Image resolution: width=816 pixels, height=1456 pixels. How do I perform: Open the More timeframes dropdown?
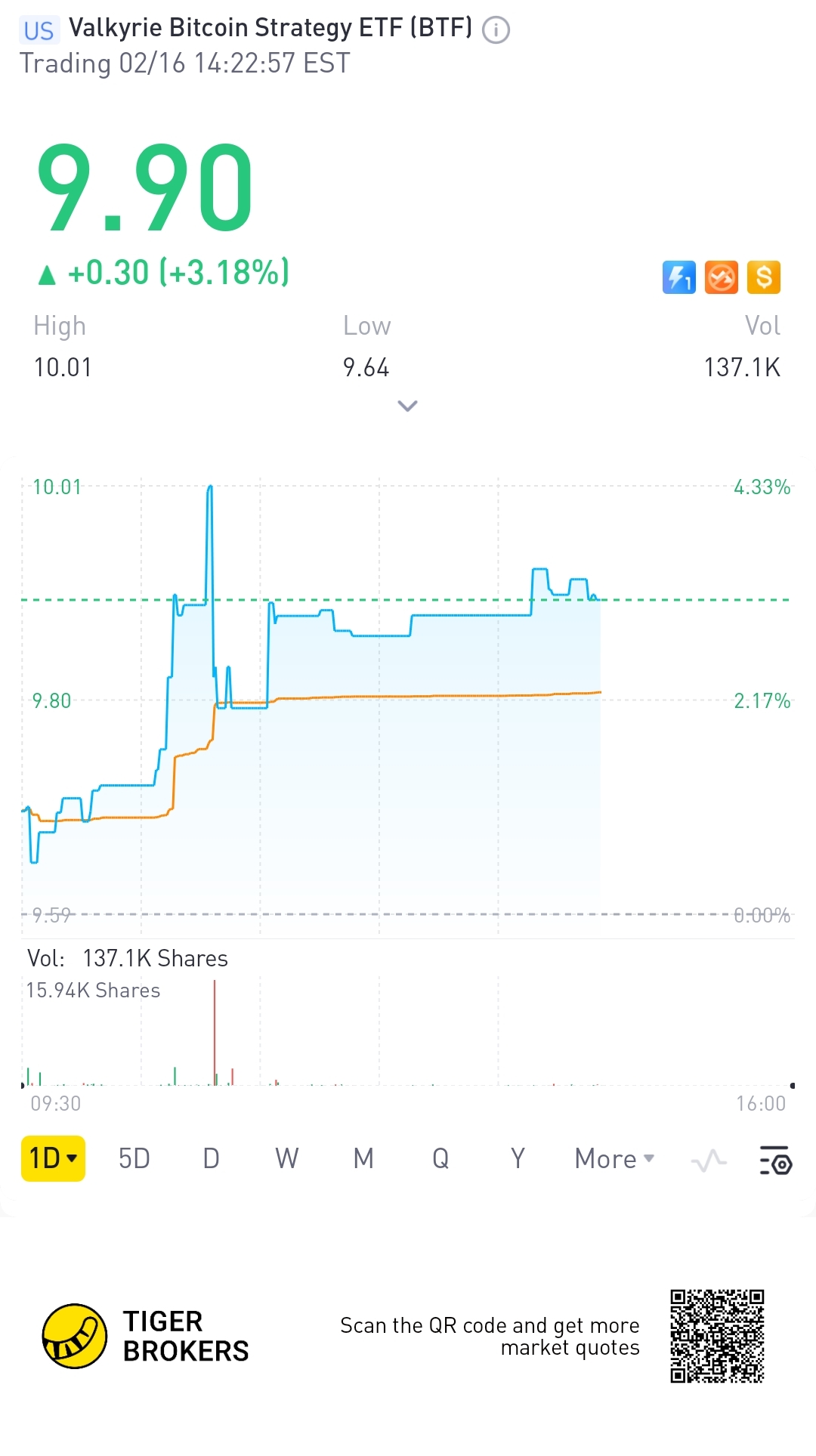point(614,1158)
